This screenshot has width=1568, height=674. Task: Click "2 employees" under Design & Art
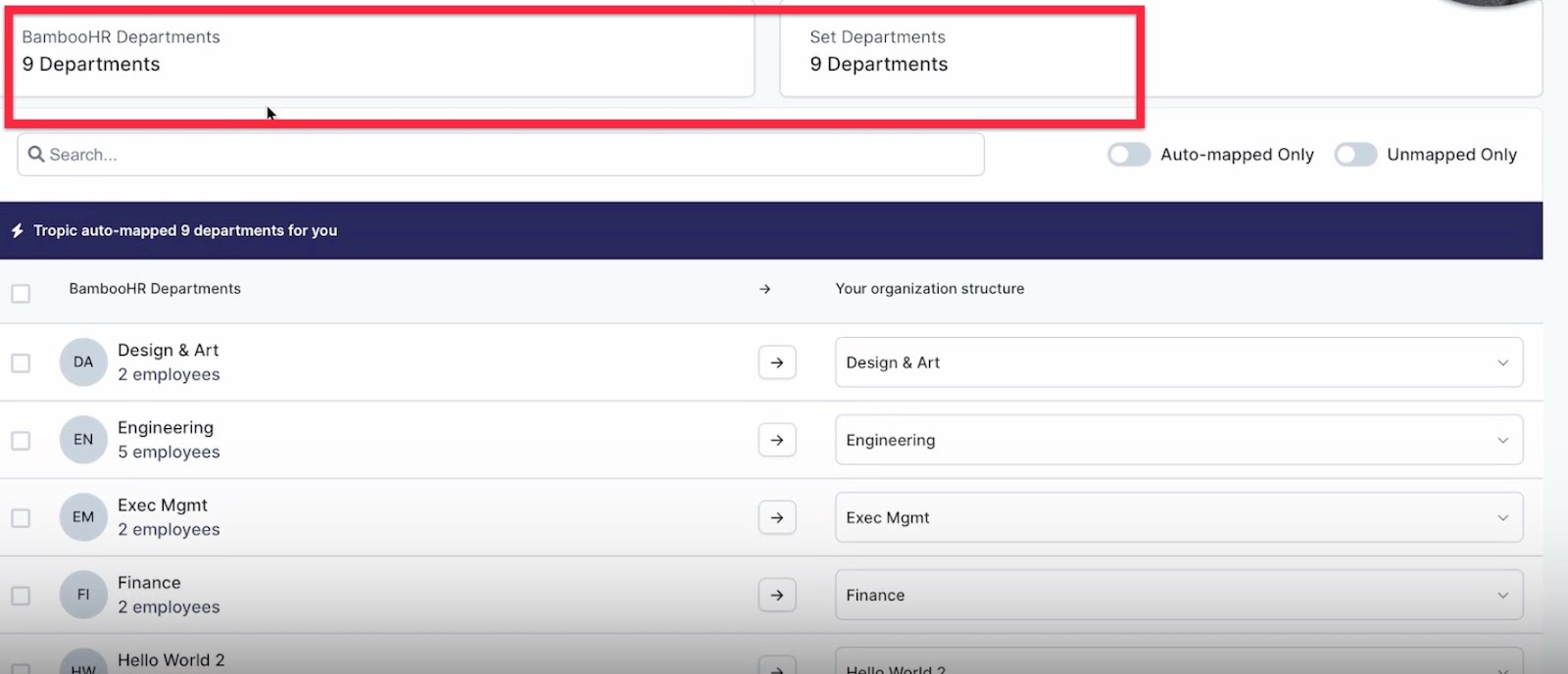[x=169, y=375]
